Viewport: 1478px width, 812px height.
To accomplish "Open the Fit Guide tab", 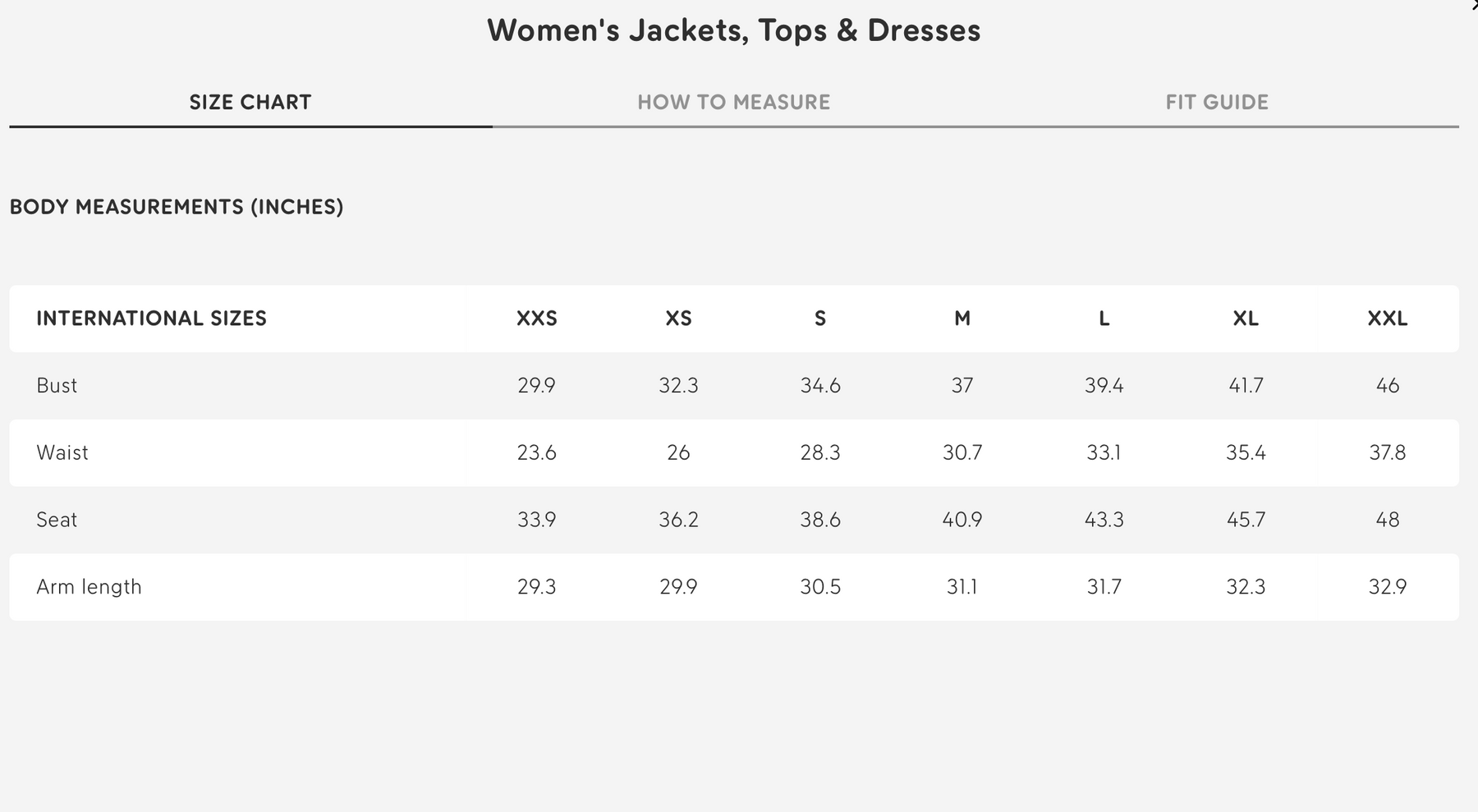I will (1216, 103).
